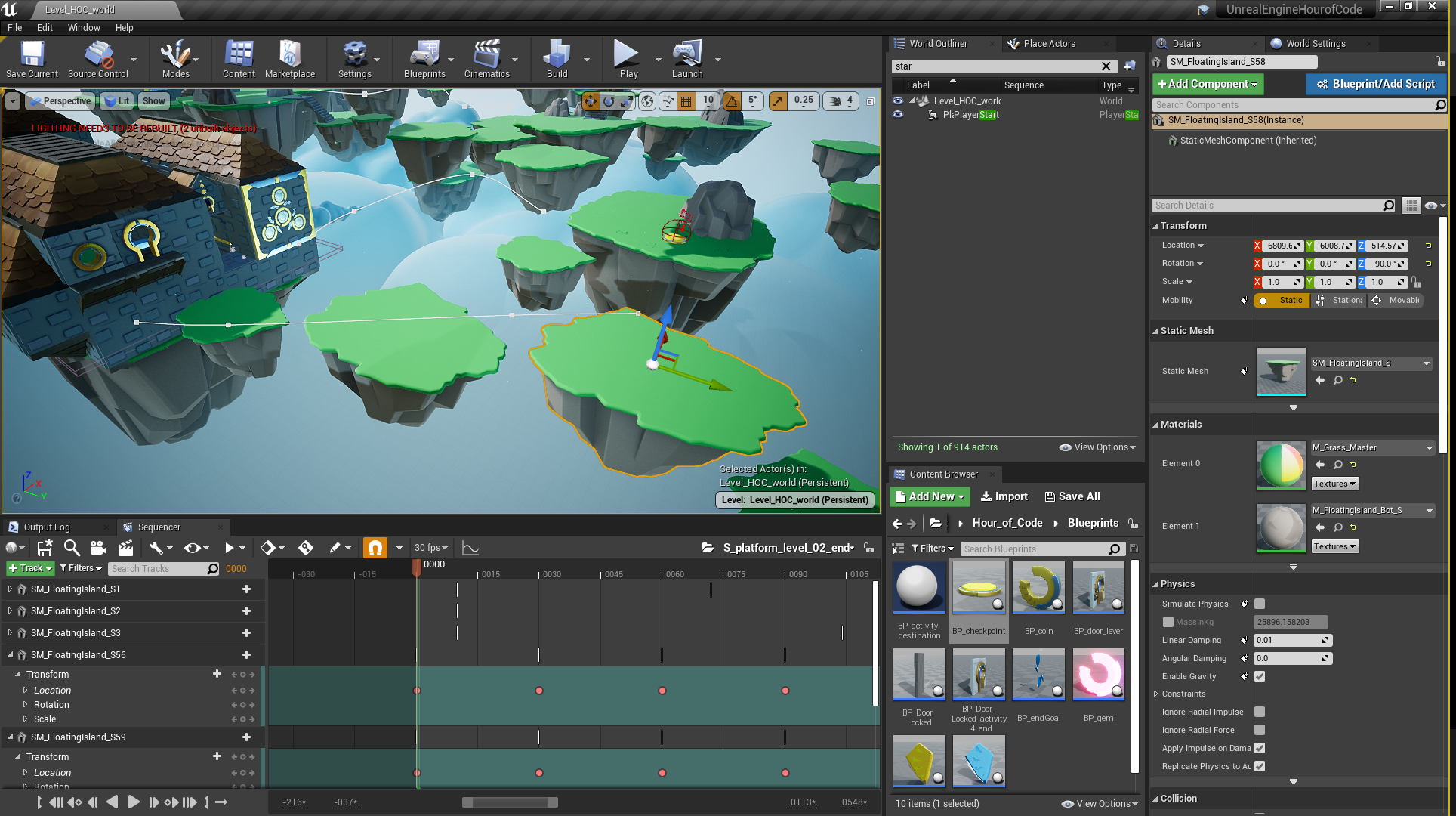Uncheck the Enable Gravity checkbox
This screenshot has height=816, width=1456.
1260,676
